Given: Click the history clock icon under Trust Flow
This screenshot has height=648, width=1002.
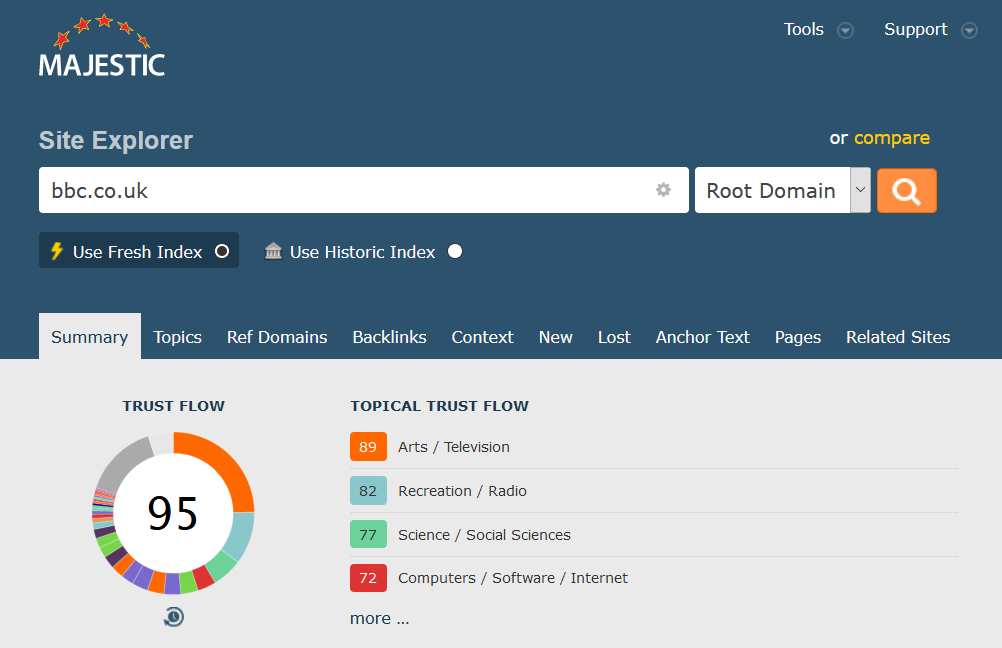Looking at the screenshot, I should tap(174, 617).
